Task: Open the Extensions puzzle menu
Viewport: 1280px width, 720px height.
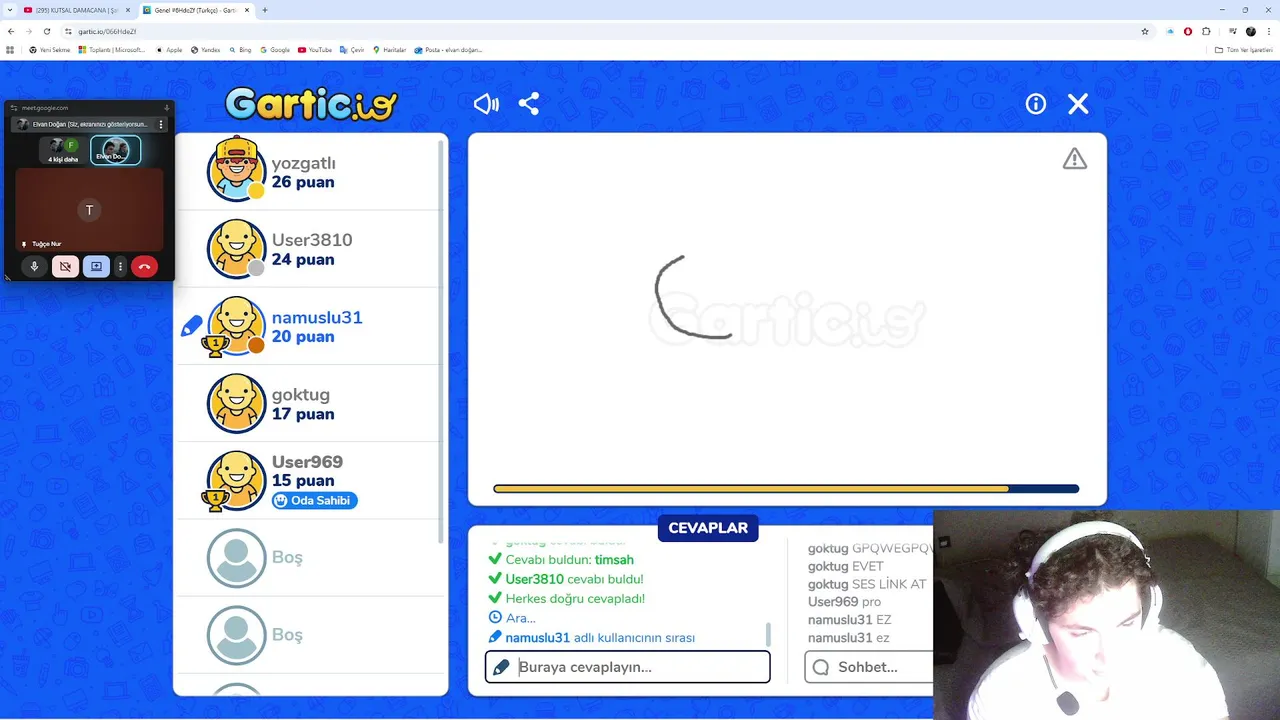Action: (1206, 31)
